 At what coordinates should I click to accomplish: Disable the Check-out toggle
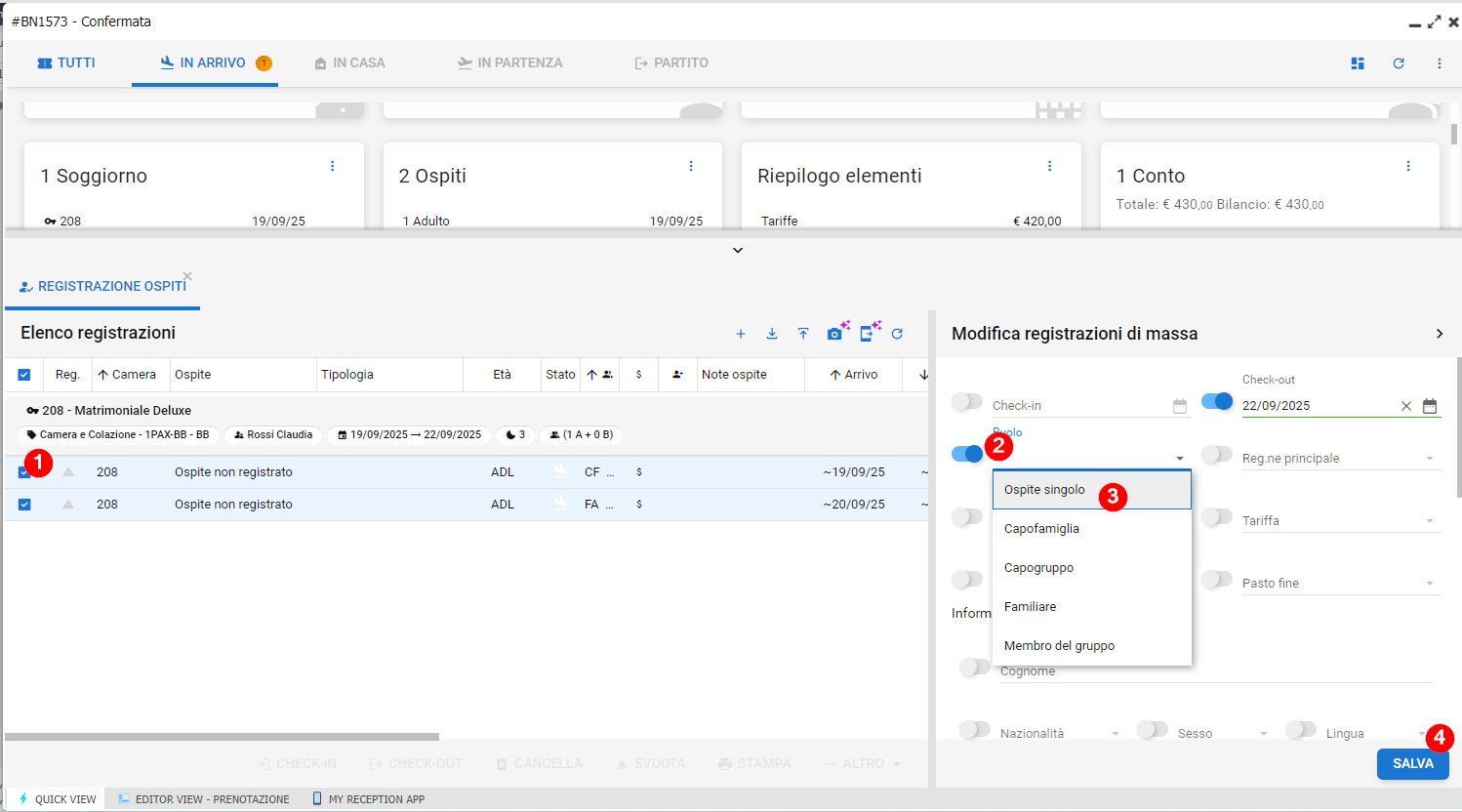[x=1217, y=402]
